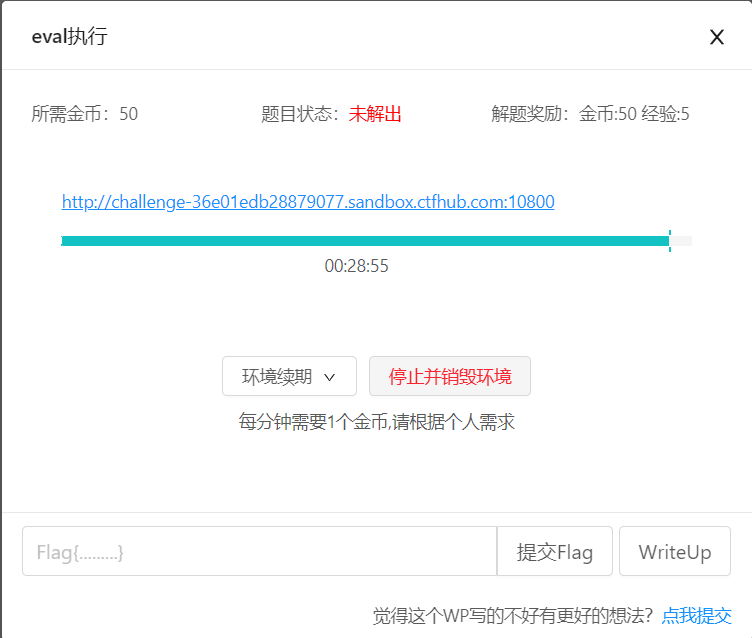Screen dimensions: 752x638
Task: Expand the 环境续期 dropdown
Action: [x=289, y=377]
